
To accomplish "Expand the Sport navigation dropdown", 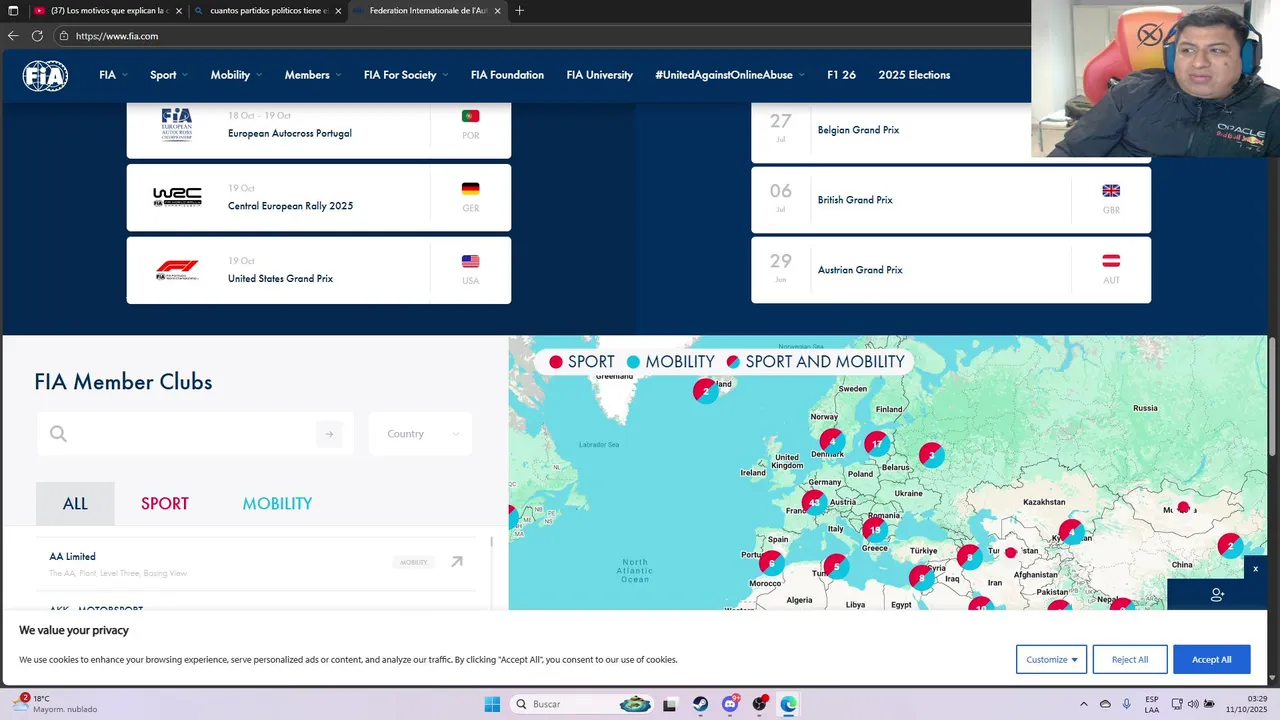I will click(169, 75).
